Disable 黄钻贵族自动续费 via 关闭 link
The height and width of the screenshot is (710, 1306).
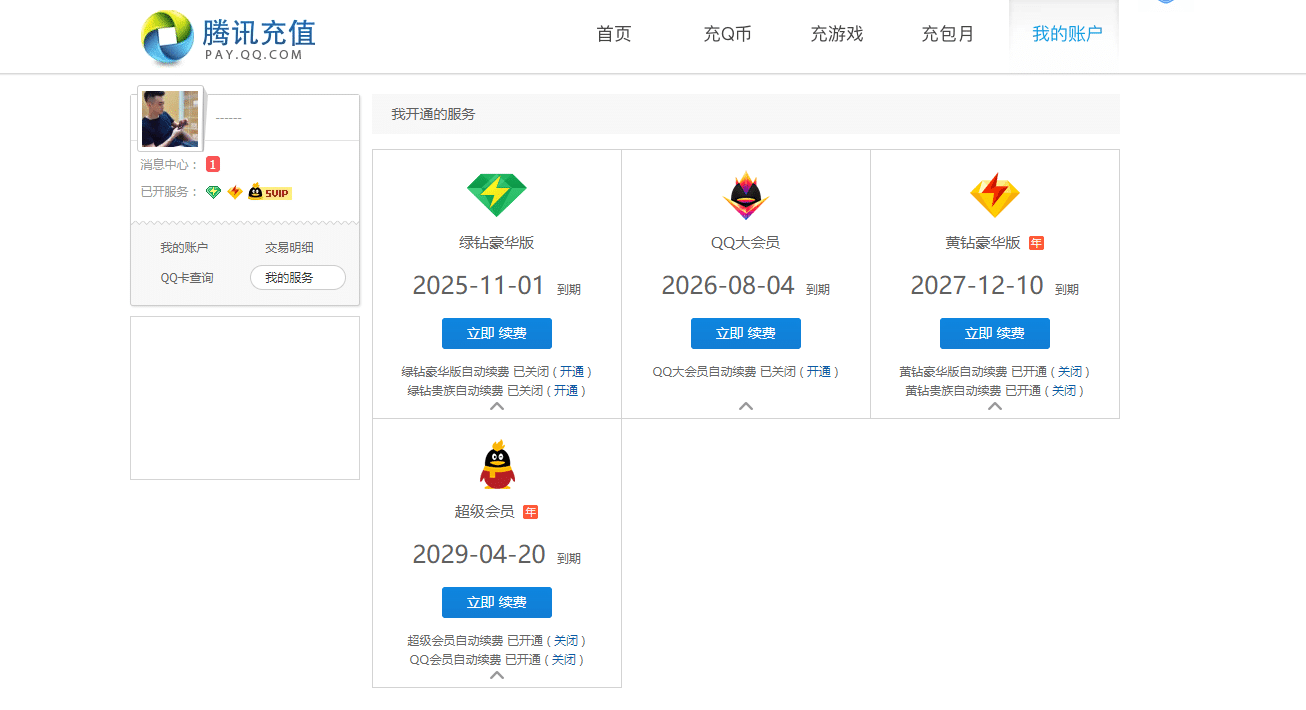click(x=1064, y=391)
